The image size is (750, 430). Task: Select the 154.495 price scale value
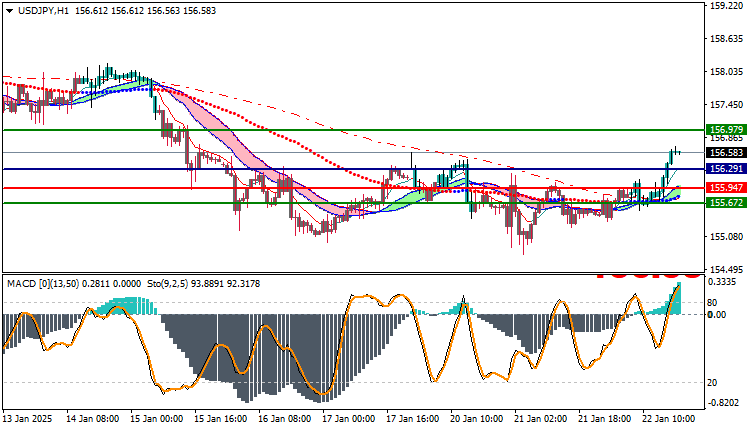tap(727, 269)
